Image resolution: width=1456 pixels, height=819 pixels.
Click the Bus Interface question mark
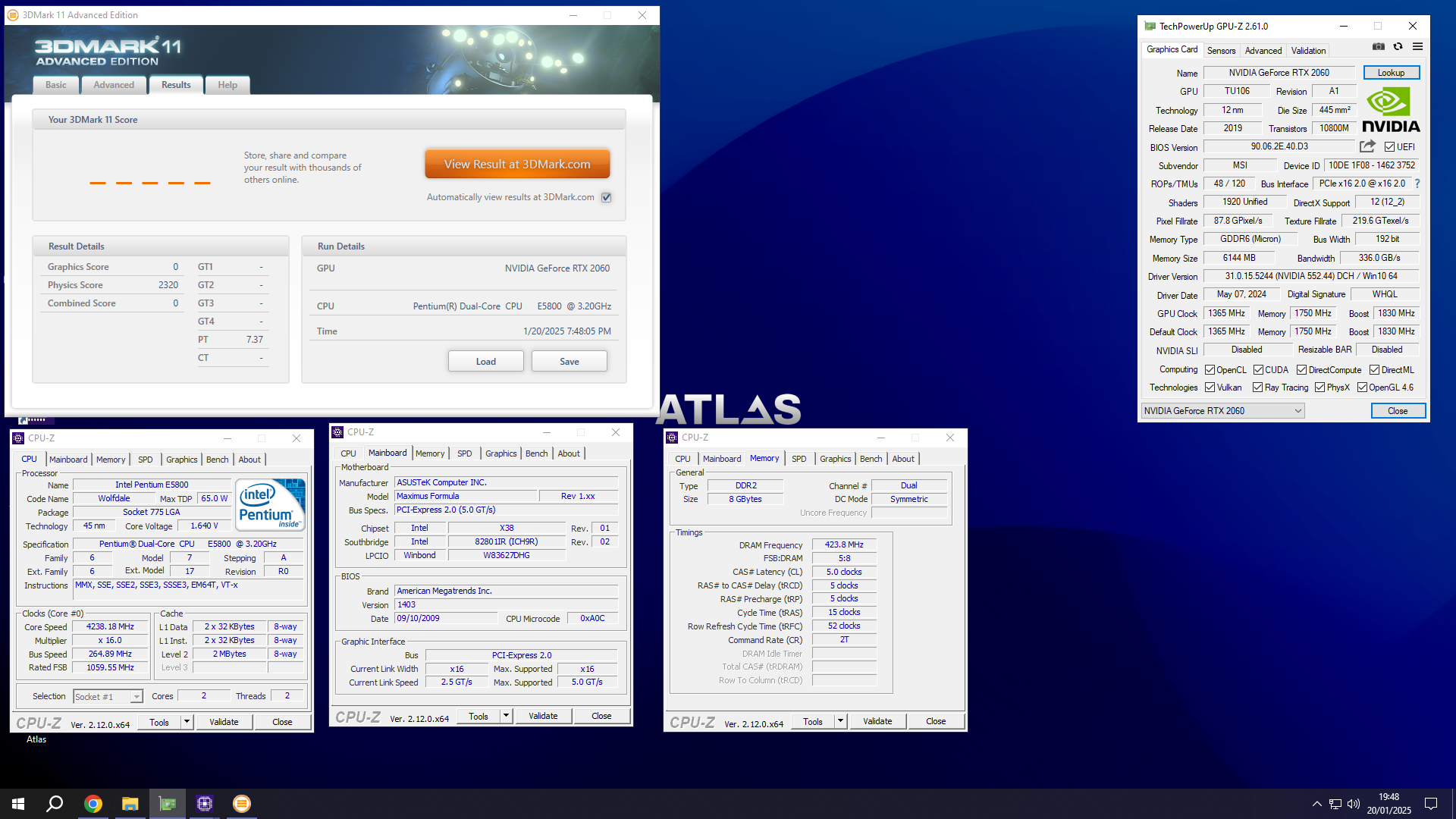[x=1417, y=184]
